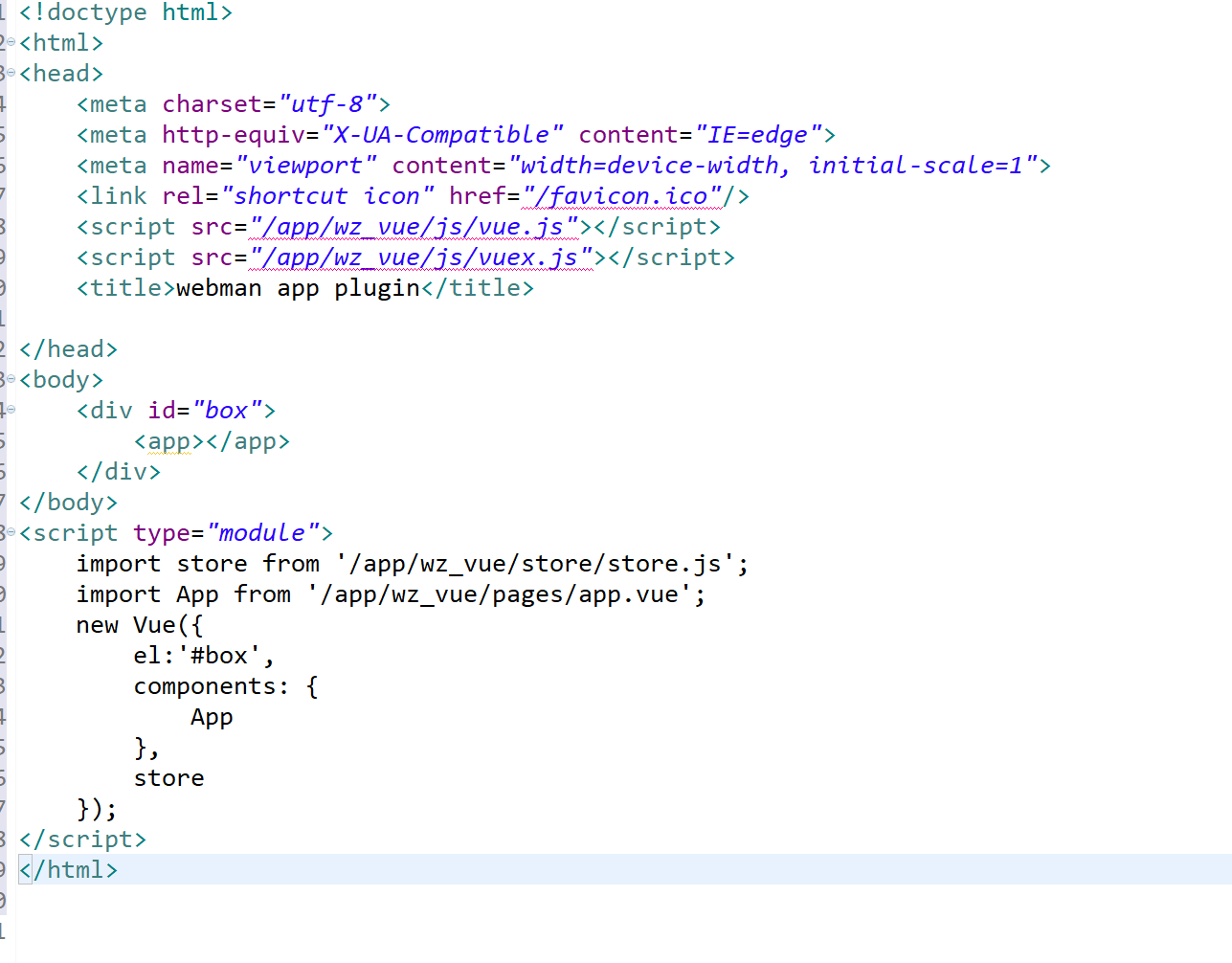
Task: Click the highlighted closing </html> tag
Action: point(68,870)
